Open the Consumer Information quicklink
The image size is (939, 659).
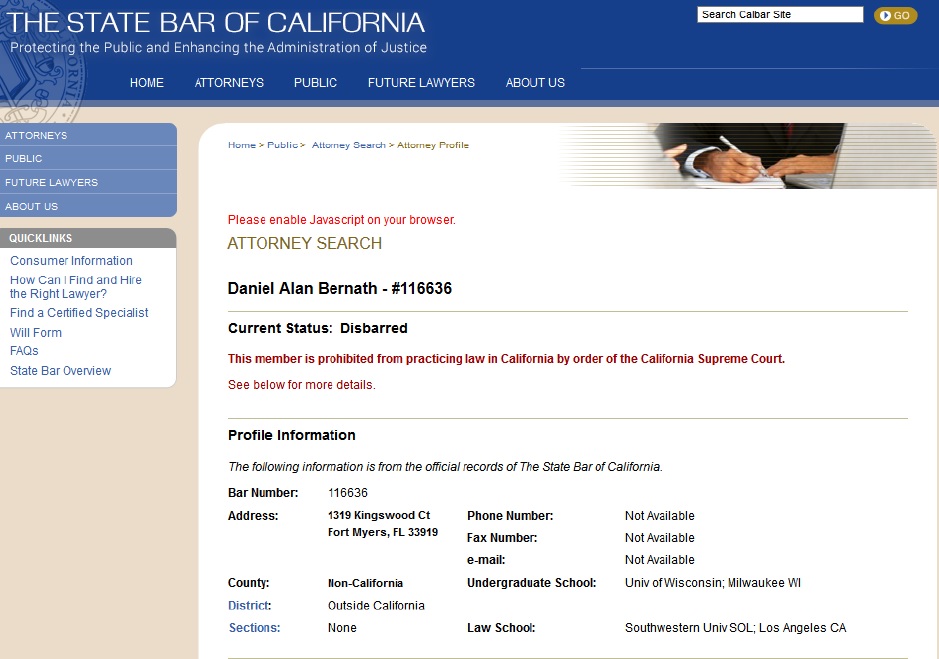click(71, 261)
